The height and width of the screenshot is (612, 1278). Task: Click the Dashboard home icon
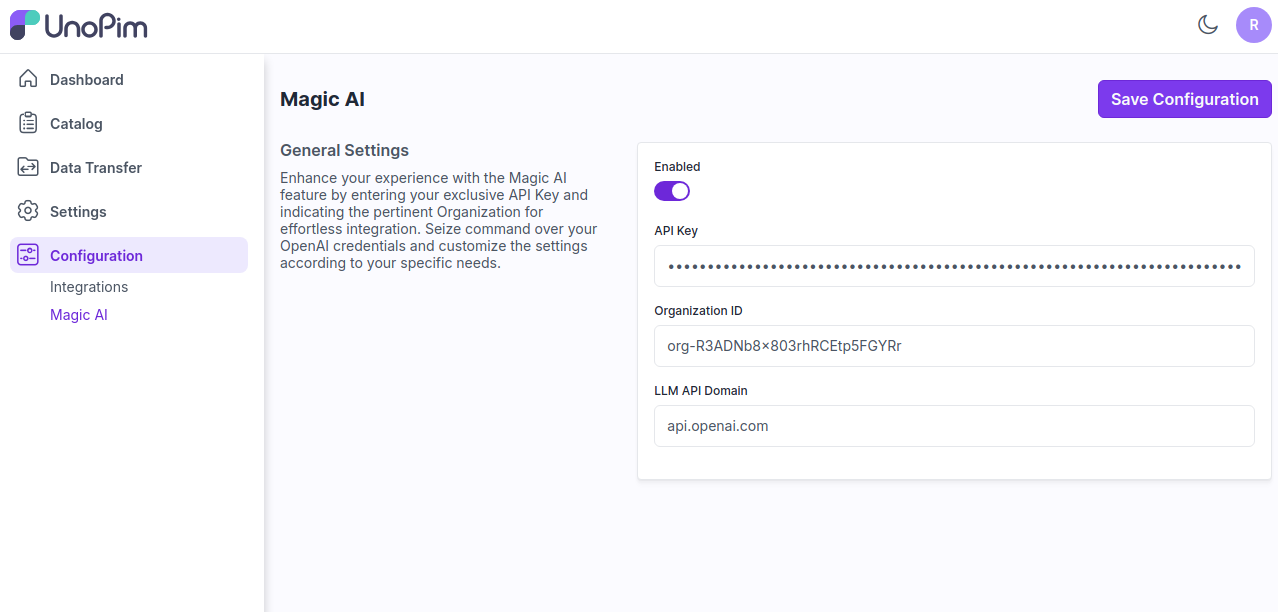28,79
